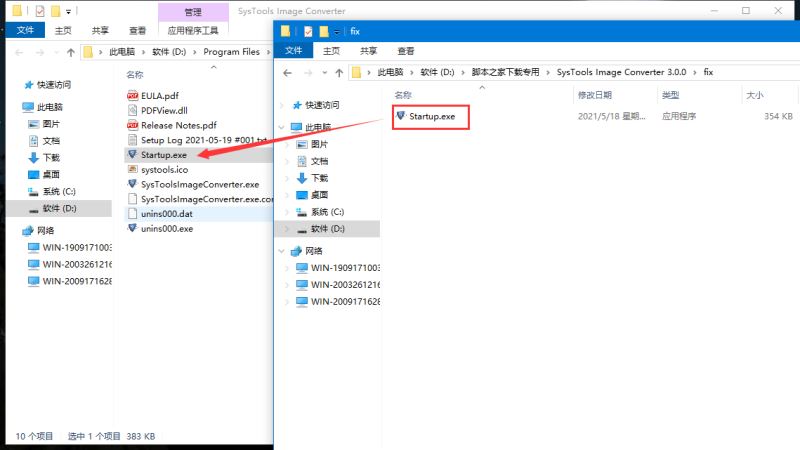
Task: Select systools.ico file
Action: click(x=164, y=169)
